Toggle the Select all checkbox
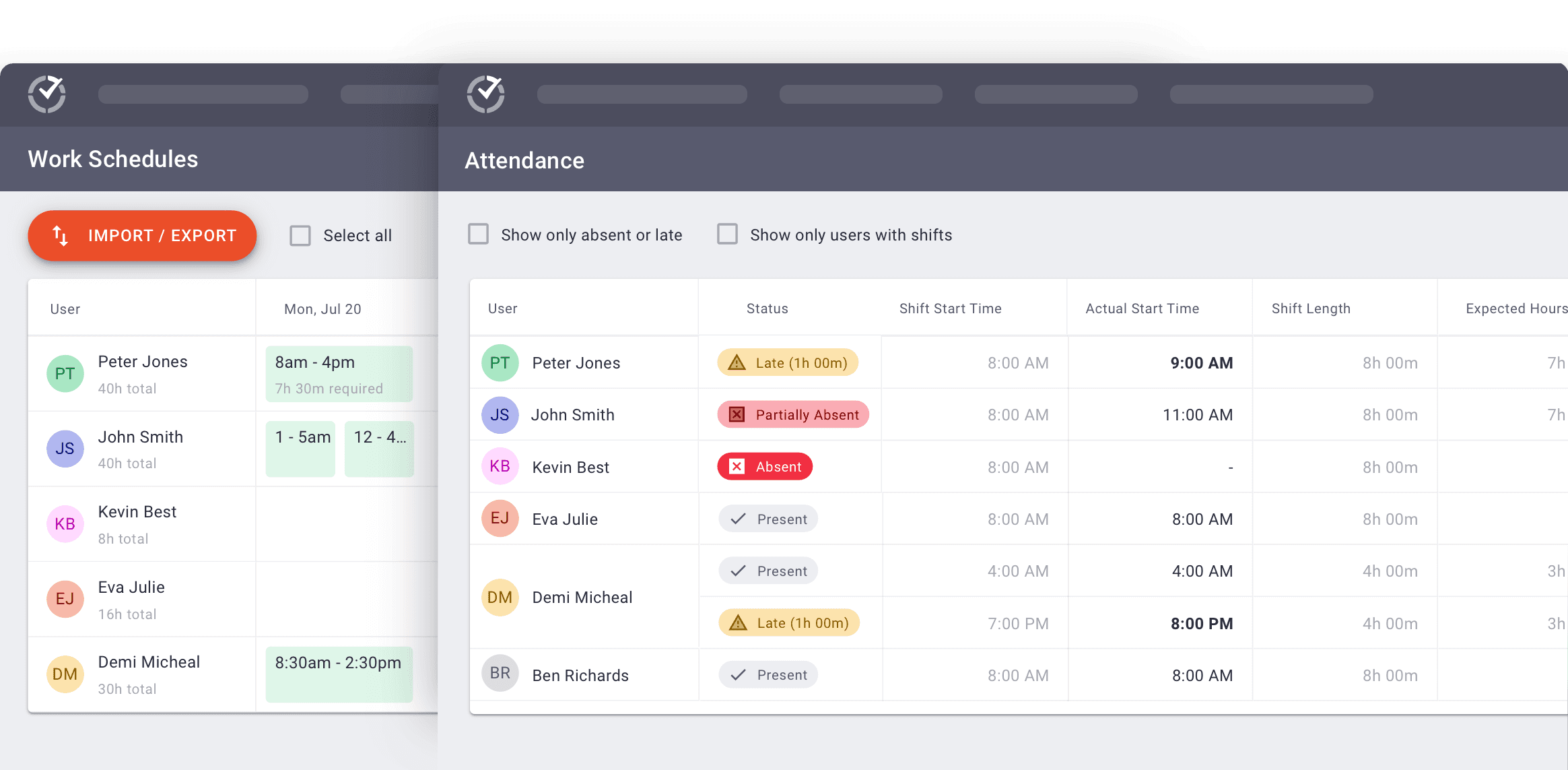 pos(300,236)
